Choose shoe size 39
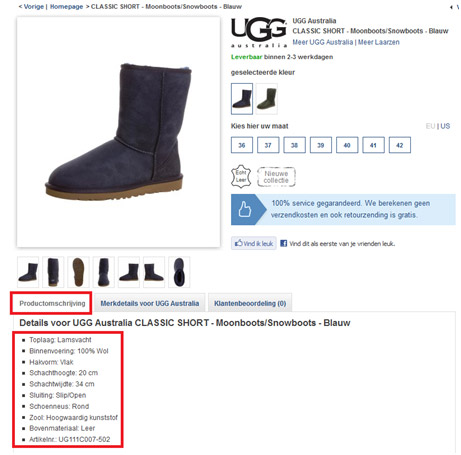The height and width of the screenshot is (455, 461). (321, 145)
